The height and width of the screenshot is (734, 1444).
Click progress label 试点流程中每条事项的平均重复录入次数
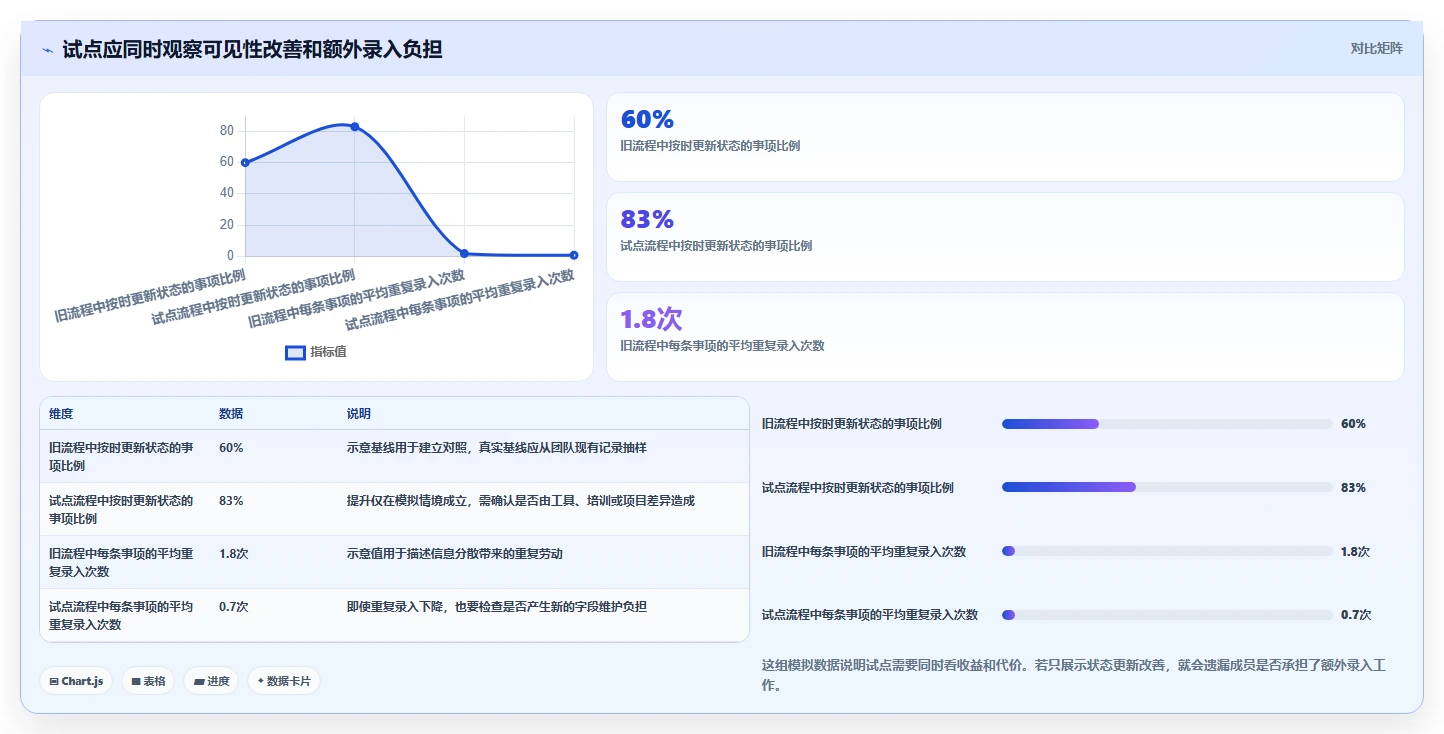pos(870,615)
